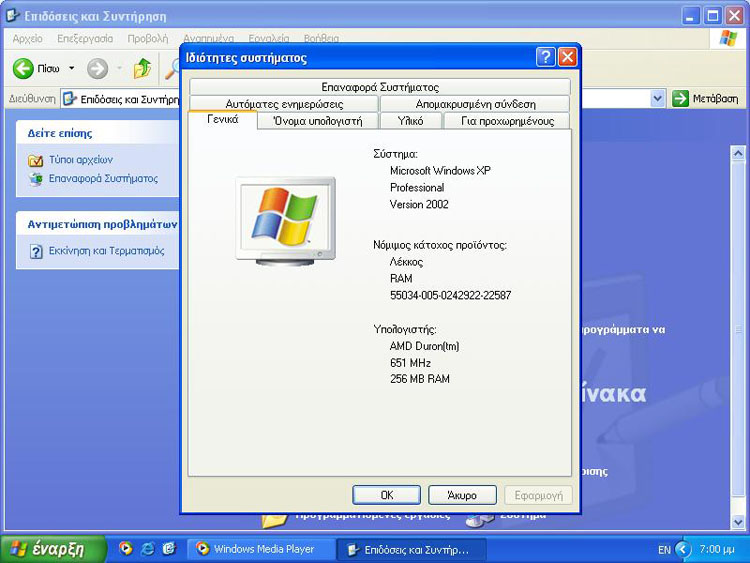The width and height of the screenshot is (750, 563).
Task: Switch to the Επαναφορά Συστήματος tab
Action: 380,87
